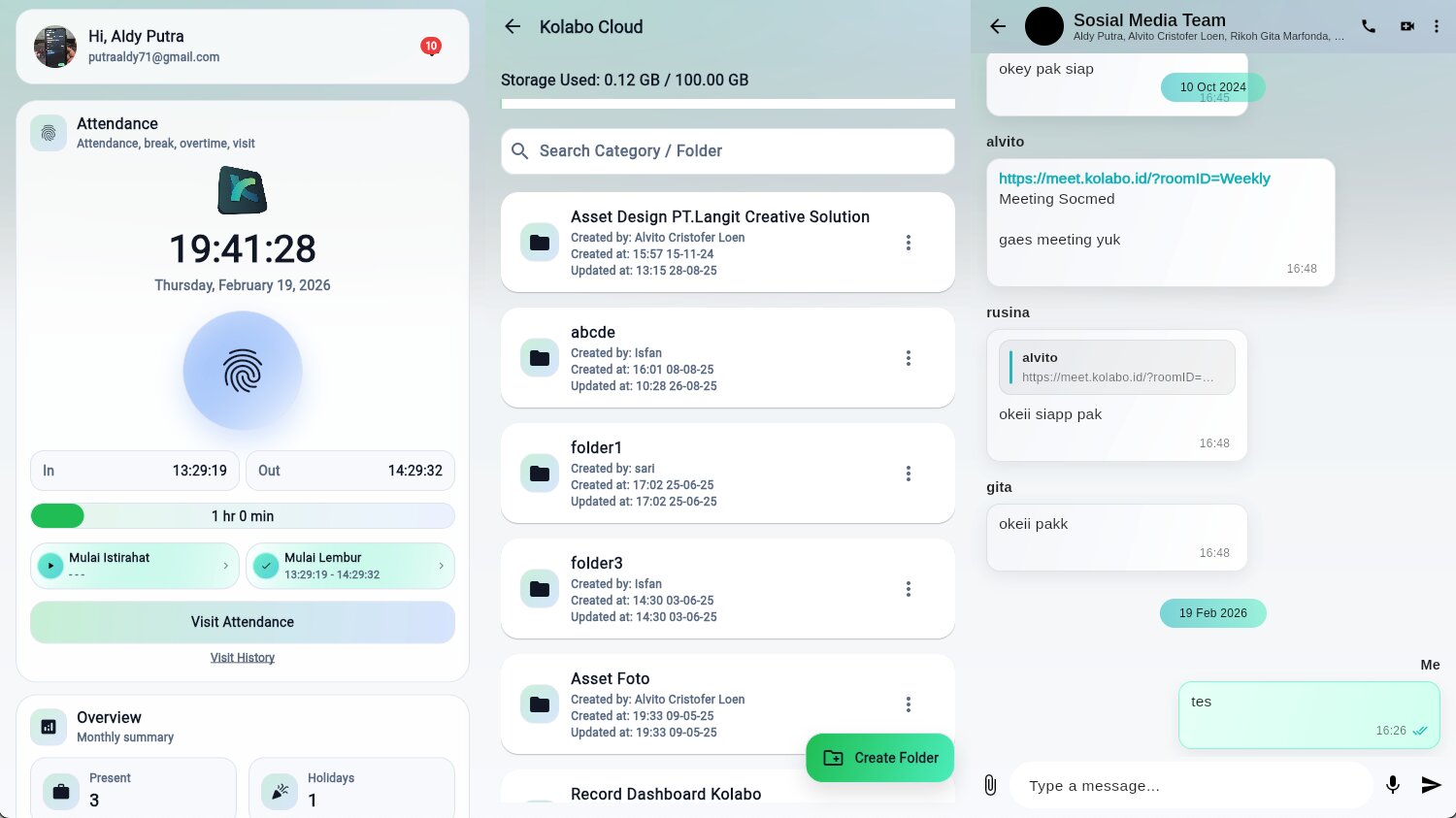Go back from the Sosial Media Team chat
1456x818 pixels.
998,26
